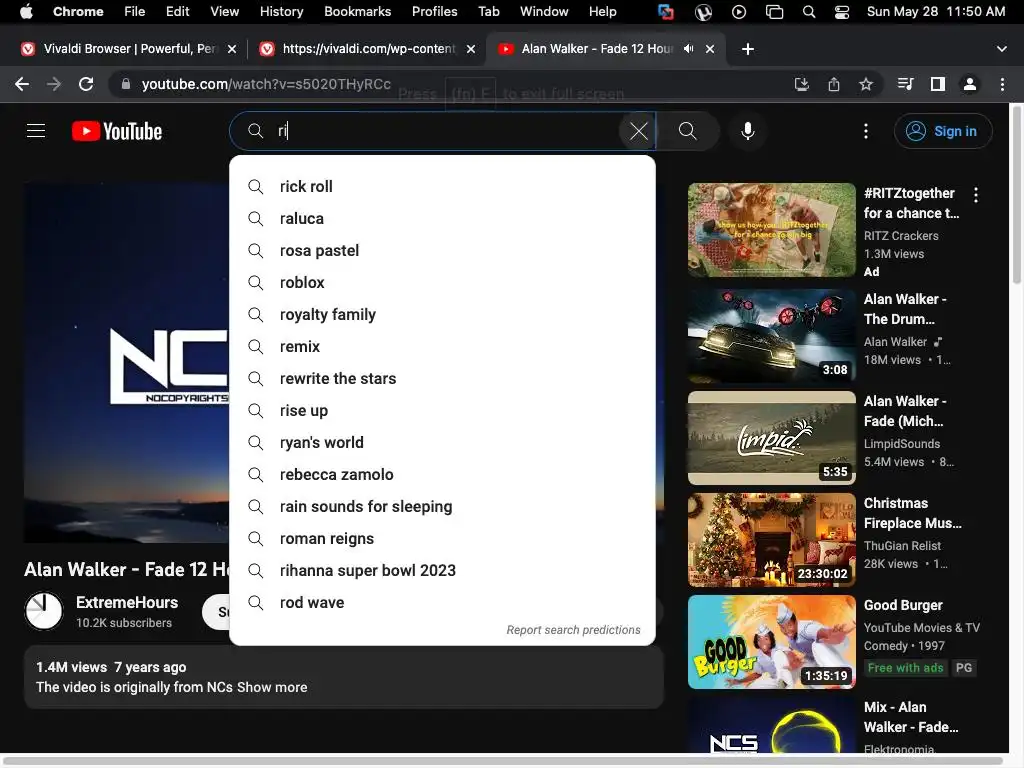The width and height of the screenshot is (1024, 768).
Task: Start voice search with the microphone
Action: point(748,131)
